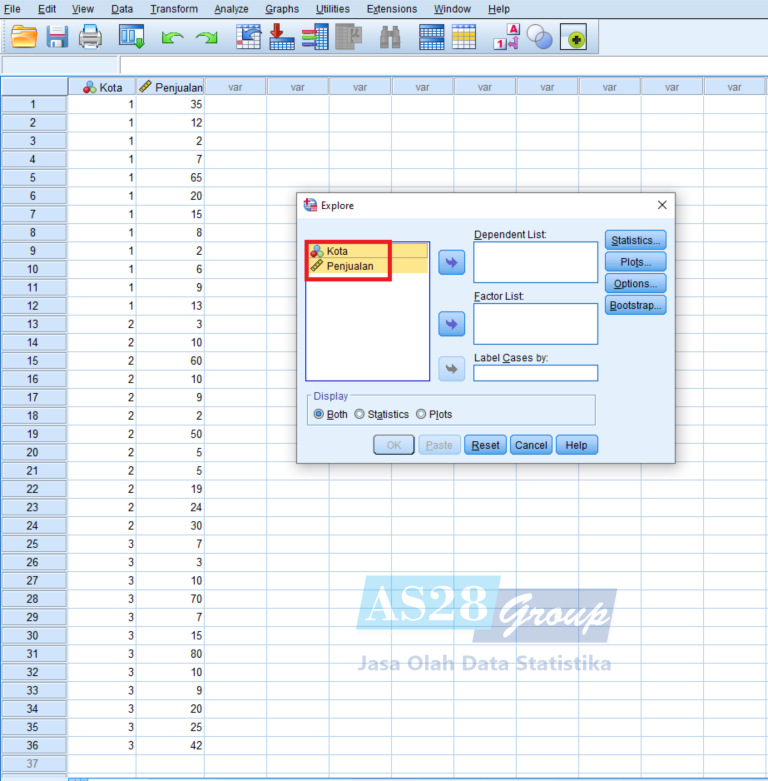Click the Value Labels toolbar icon

(x=507, y=38)
